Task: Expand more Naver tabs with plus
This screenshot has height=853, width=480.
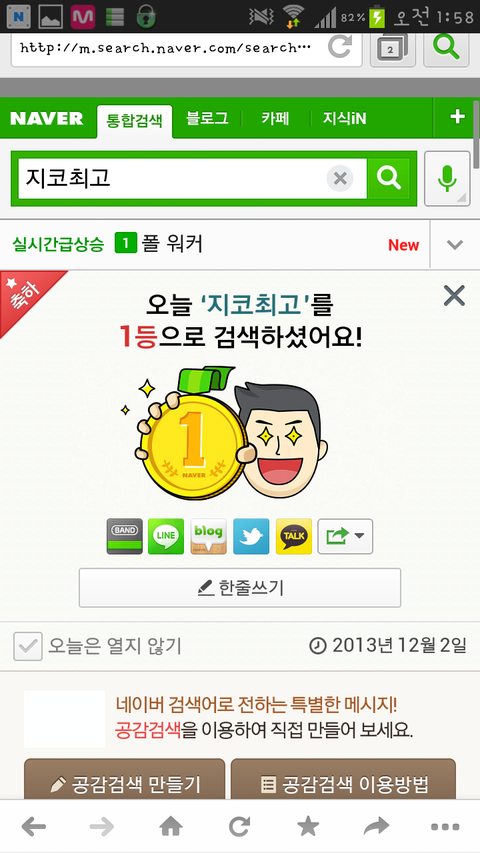Action: 457,117
